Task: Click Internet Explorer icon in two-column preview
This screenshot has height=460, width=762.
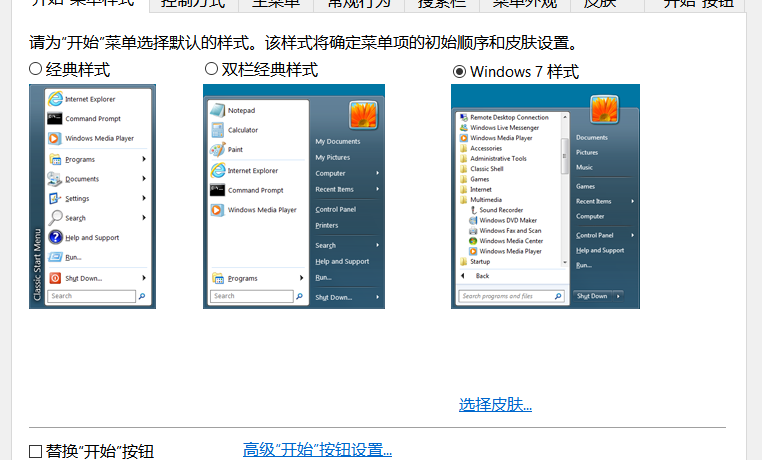Action: (x=218, y=170)
